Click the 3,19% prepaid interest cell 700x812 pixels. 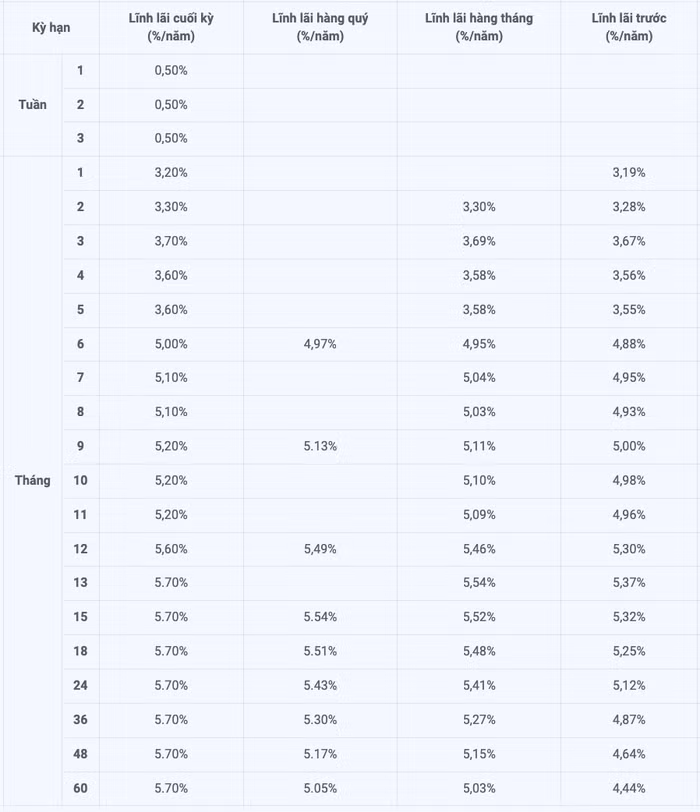pos(629,173)
